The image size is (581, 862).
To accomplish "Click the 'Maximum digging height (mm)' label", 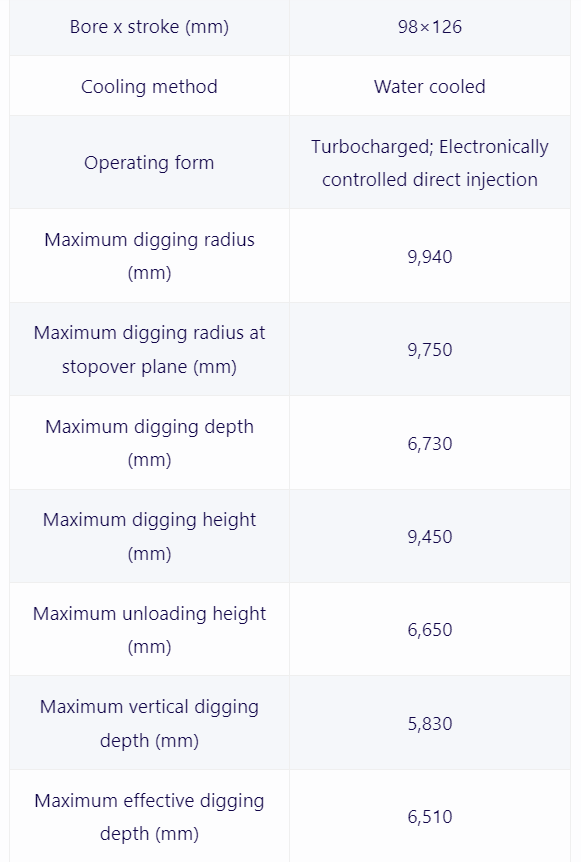I will [x=149, y=536].
